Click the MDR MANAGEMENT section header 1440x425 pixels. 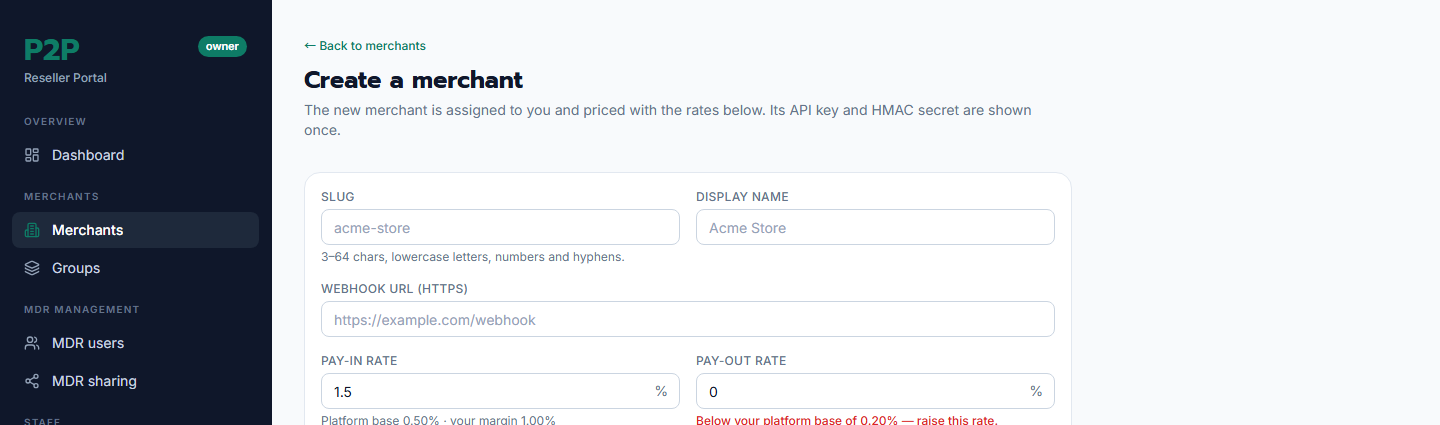point(82,310)
